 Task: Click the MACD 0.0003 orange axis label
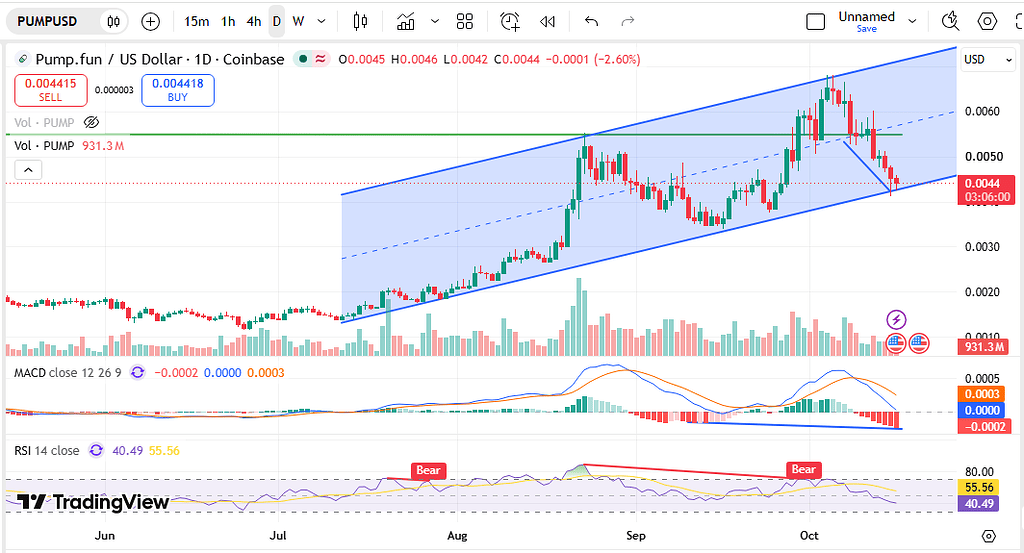[x=980, y=394]
